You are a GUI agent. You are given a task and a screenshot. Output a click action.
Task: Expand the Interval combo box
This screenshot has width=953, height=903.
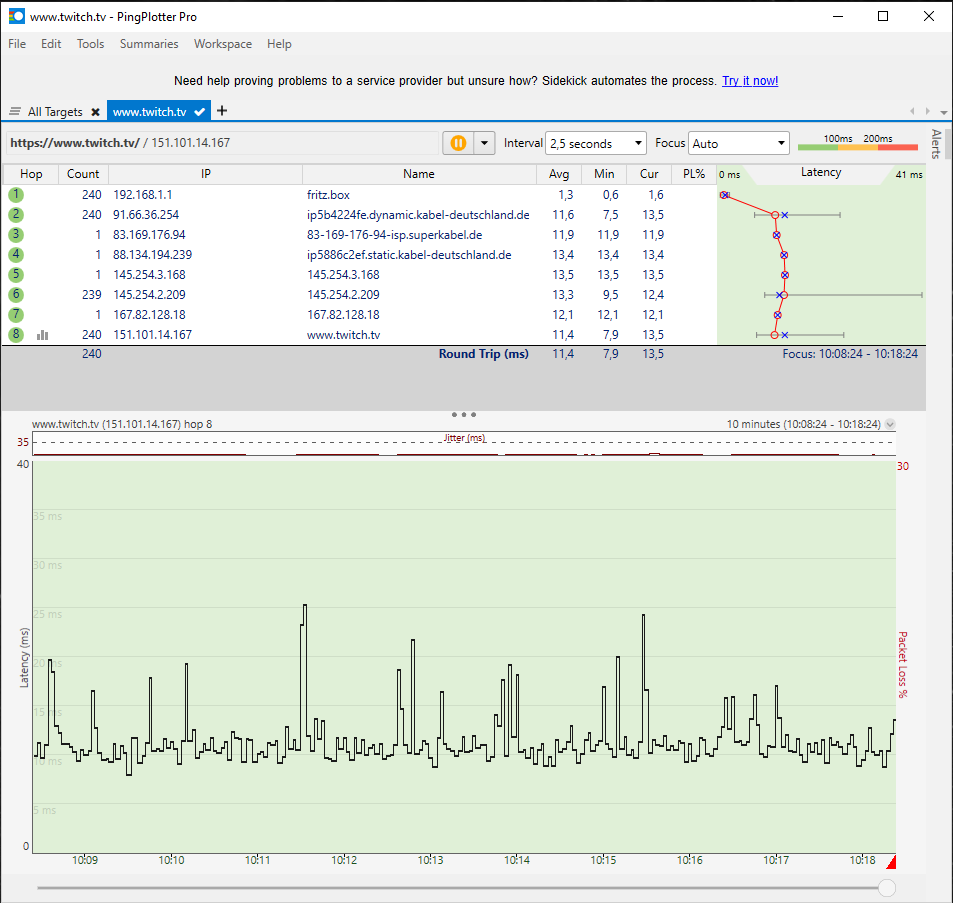[x=596, y=144]
